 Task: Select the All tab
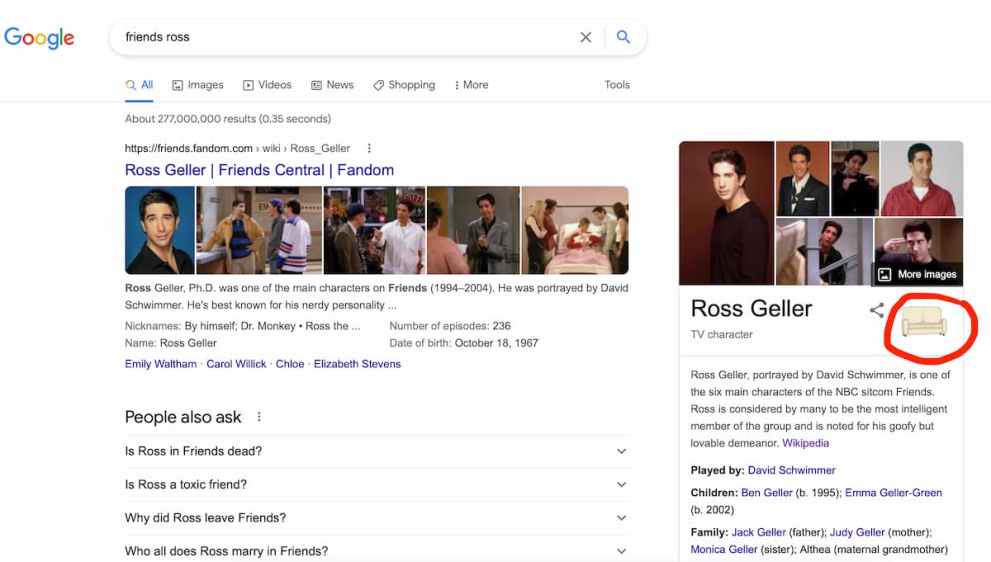(139, 85)
